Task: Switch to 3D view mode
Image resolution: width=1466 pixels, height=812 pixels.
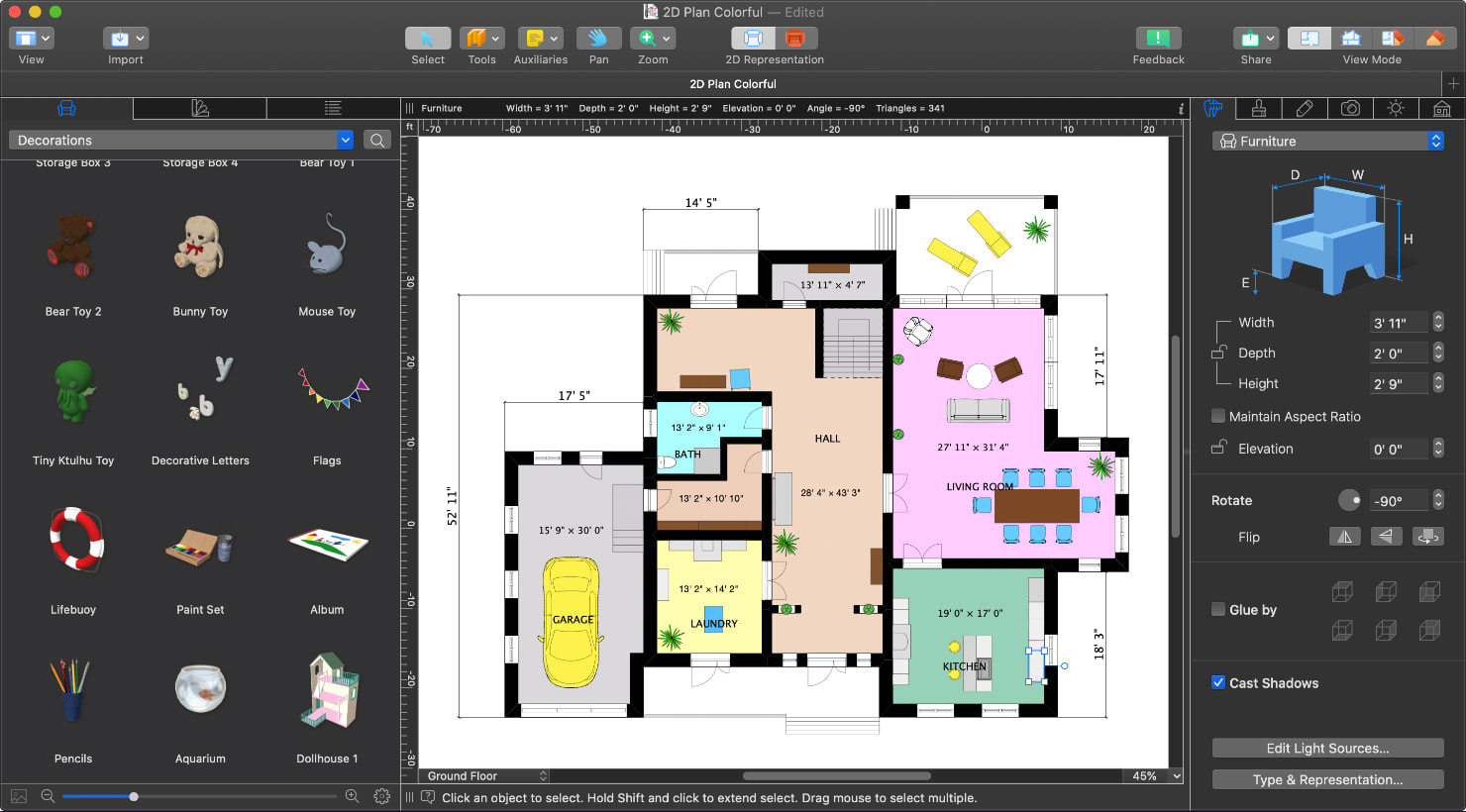Action: pos(1350,38)
